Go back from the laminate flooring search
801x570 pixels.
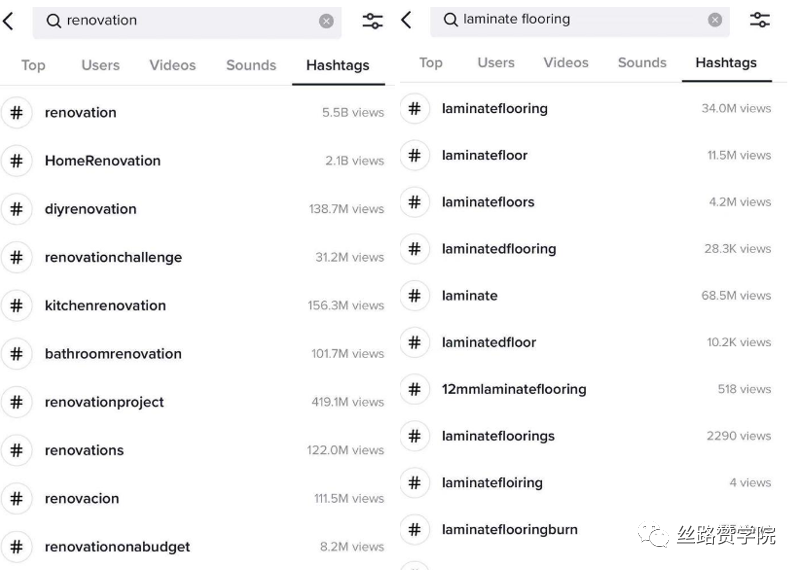pos(407,20)
